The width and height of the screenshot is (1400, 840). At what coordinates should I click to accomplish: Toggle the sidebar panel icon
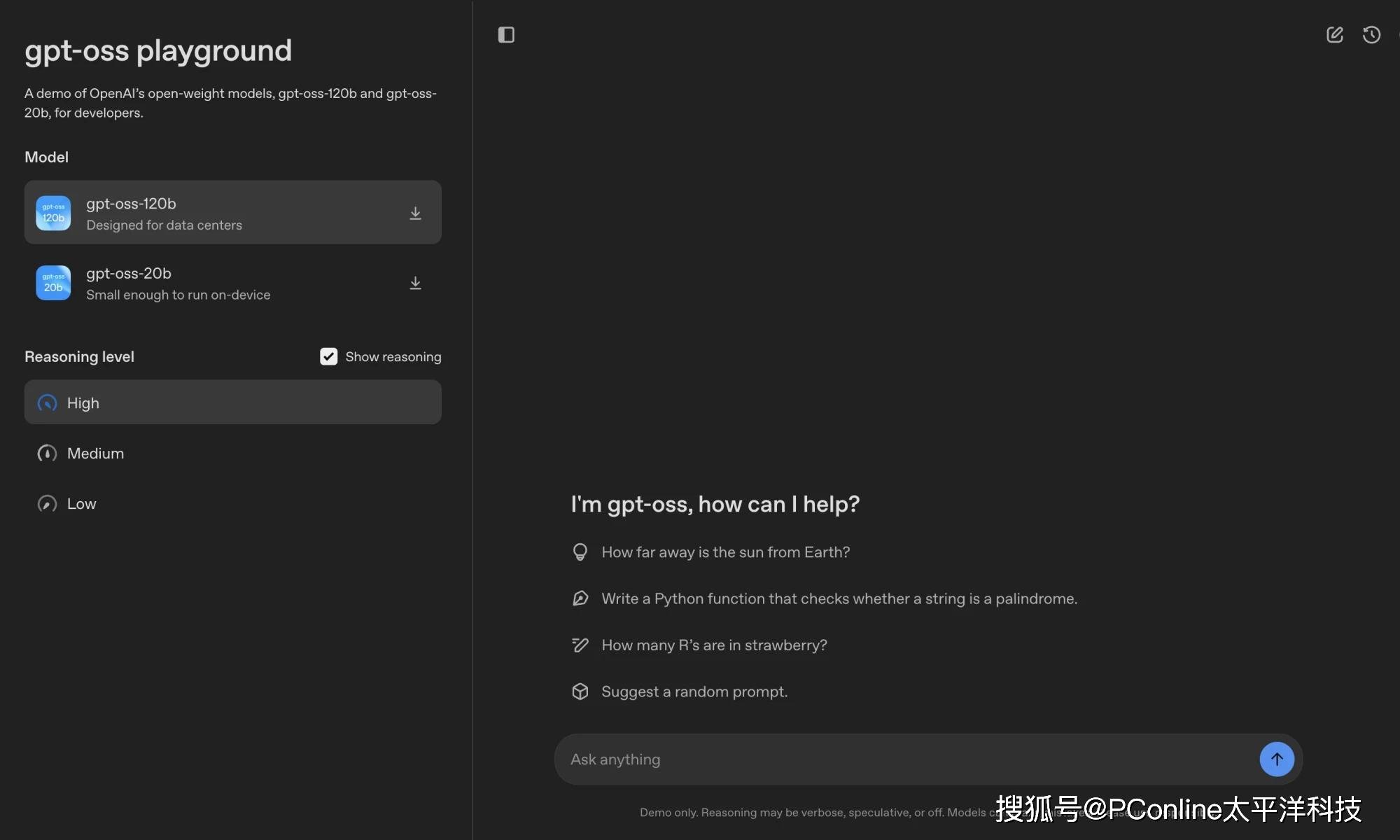(506, 35)
